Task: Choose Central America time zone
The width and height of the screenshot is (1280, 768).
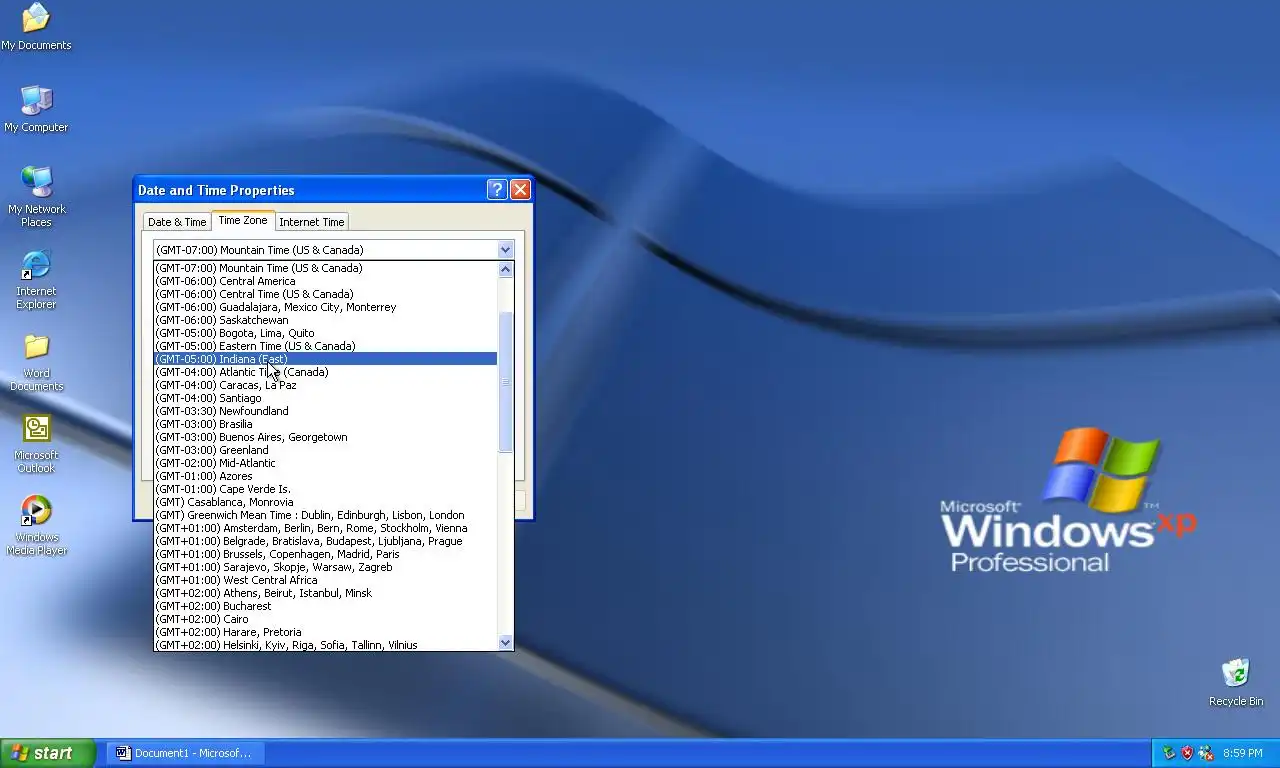Action: pos(325,281)
